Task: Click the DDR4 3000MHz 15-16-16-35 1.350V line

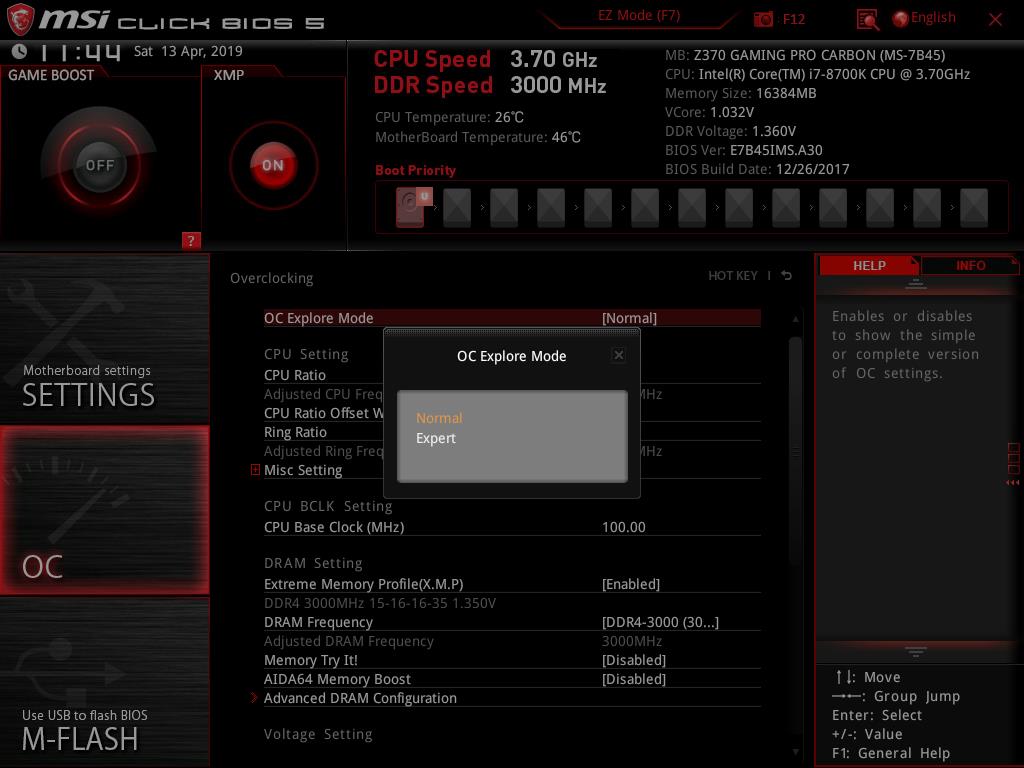Action: coord(380,603)
